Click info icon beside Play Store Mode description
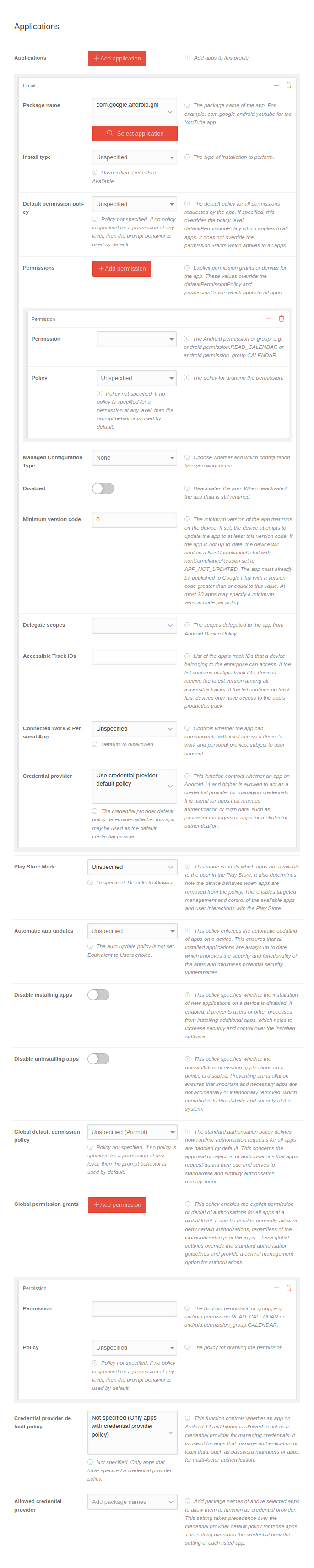 [188, 867]
